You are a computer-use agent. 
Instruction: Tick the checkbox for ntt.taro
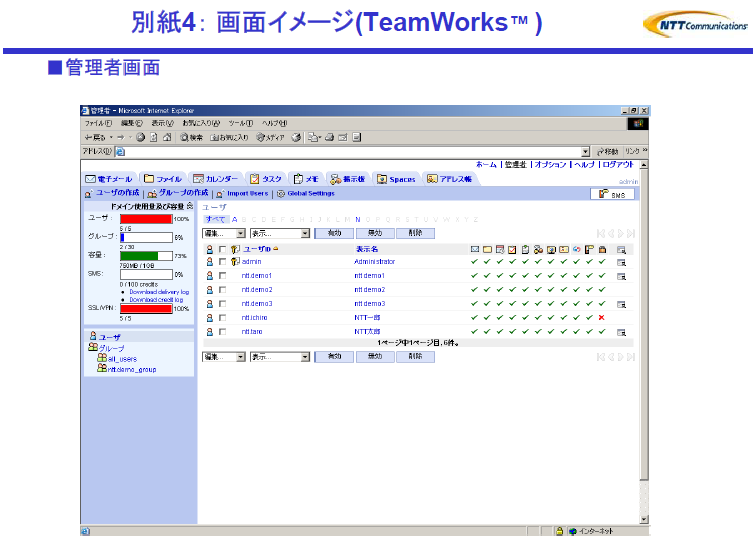222,331
